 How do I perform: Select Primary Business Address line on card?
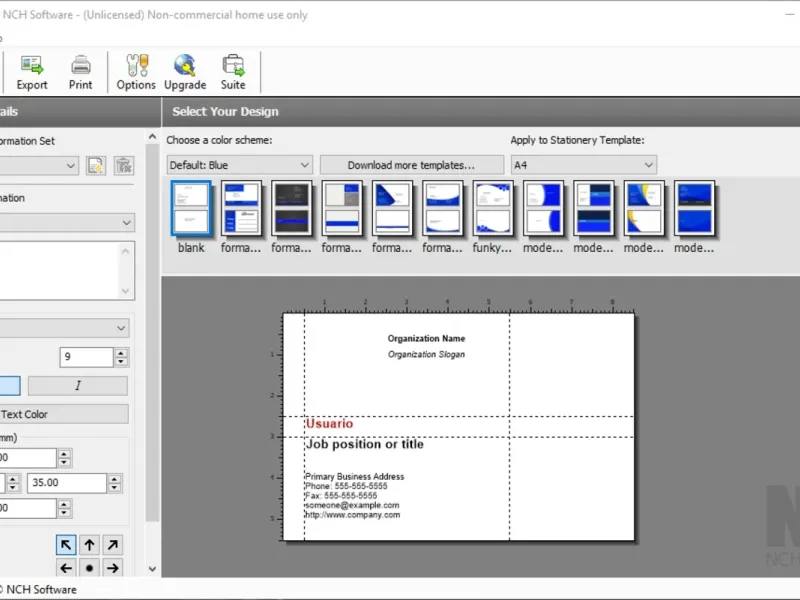coord(355,477)
